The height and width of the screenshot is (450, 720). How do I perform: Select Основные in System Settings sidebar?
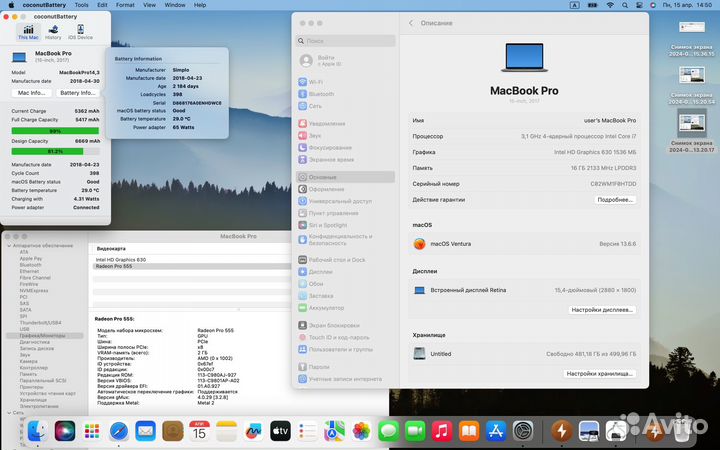tap(345, 177)
